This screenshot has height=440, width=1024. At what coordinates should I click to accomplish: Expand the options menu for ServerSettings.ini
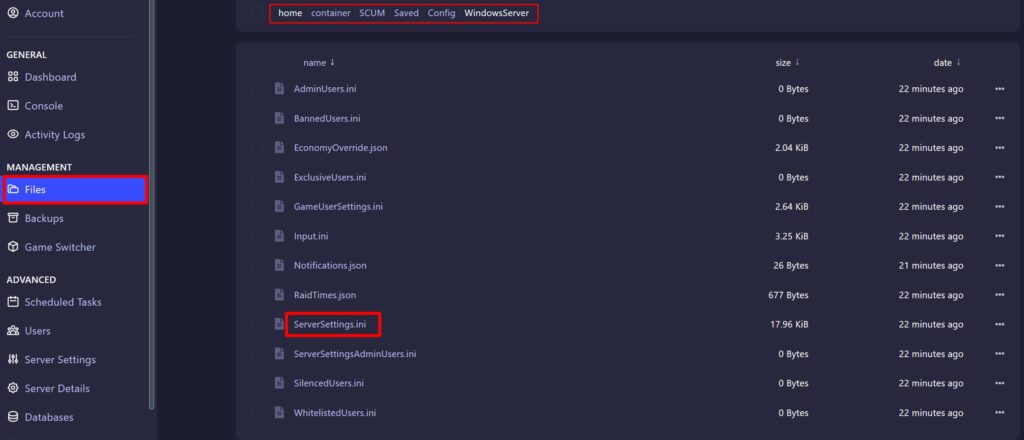pyautogui.click(x=999, y=325)
